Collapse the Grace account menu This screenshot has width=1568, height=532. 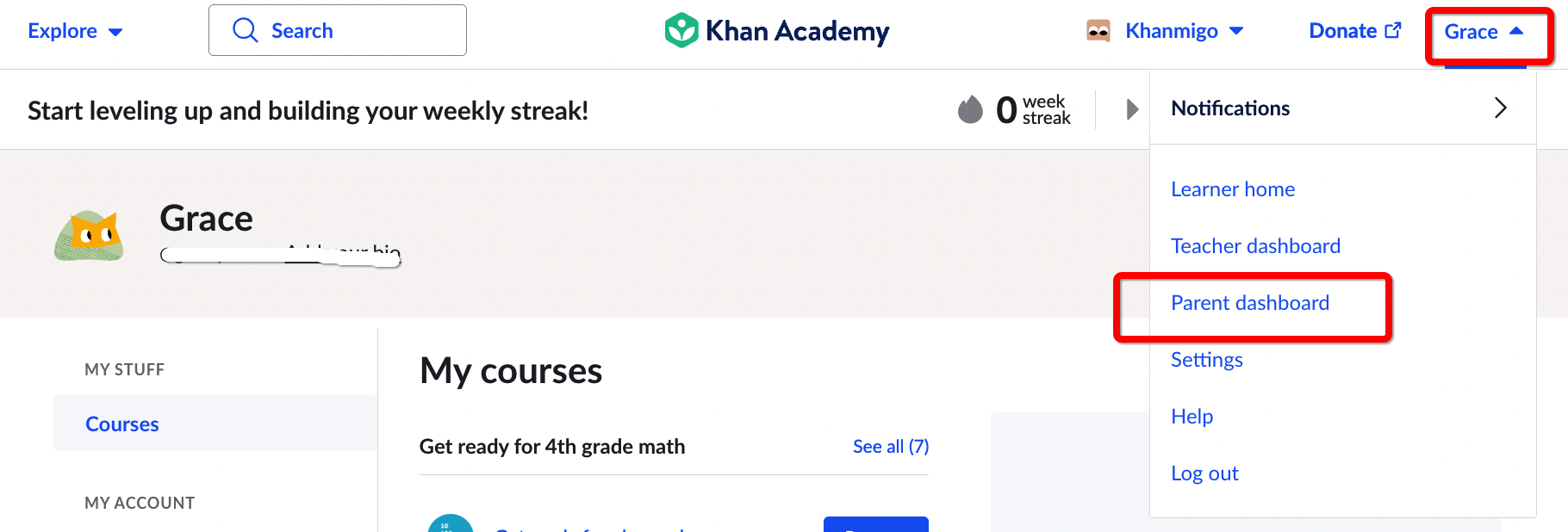point(1484,32)
